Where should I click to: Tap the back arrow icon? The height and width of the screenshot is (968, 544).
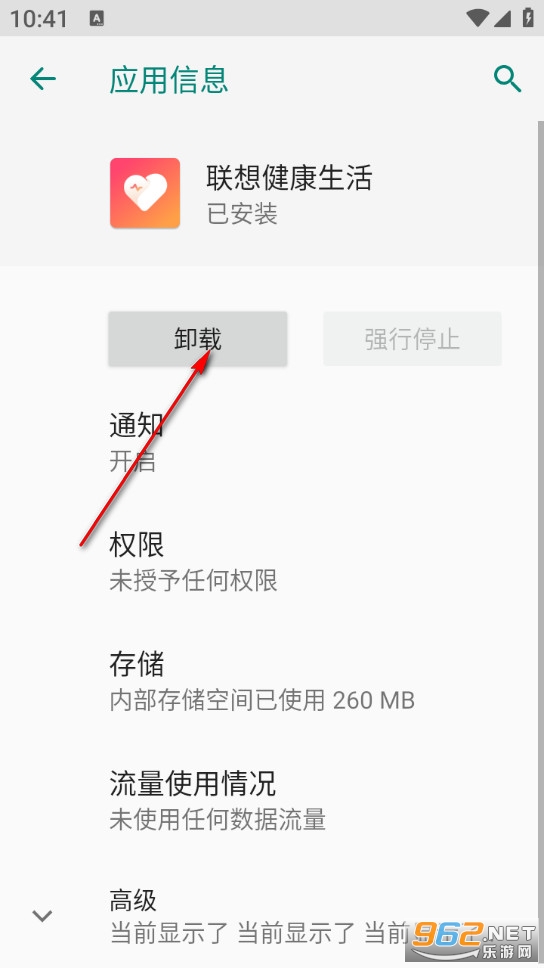[x=43, y=79]
